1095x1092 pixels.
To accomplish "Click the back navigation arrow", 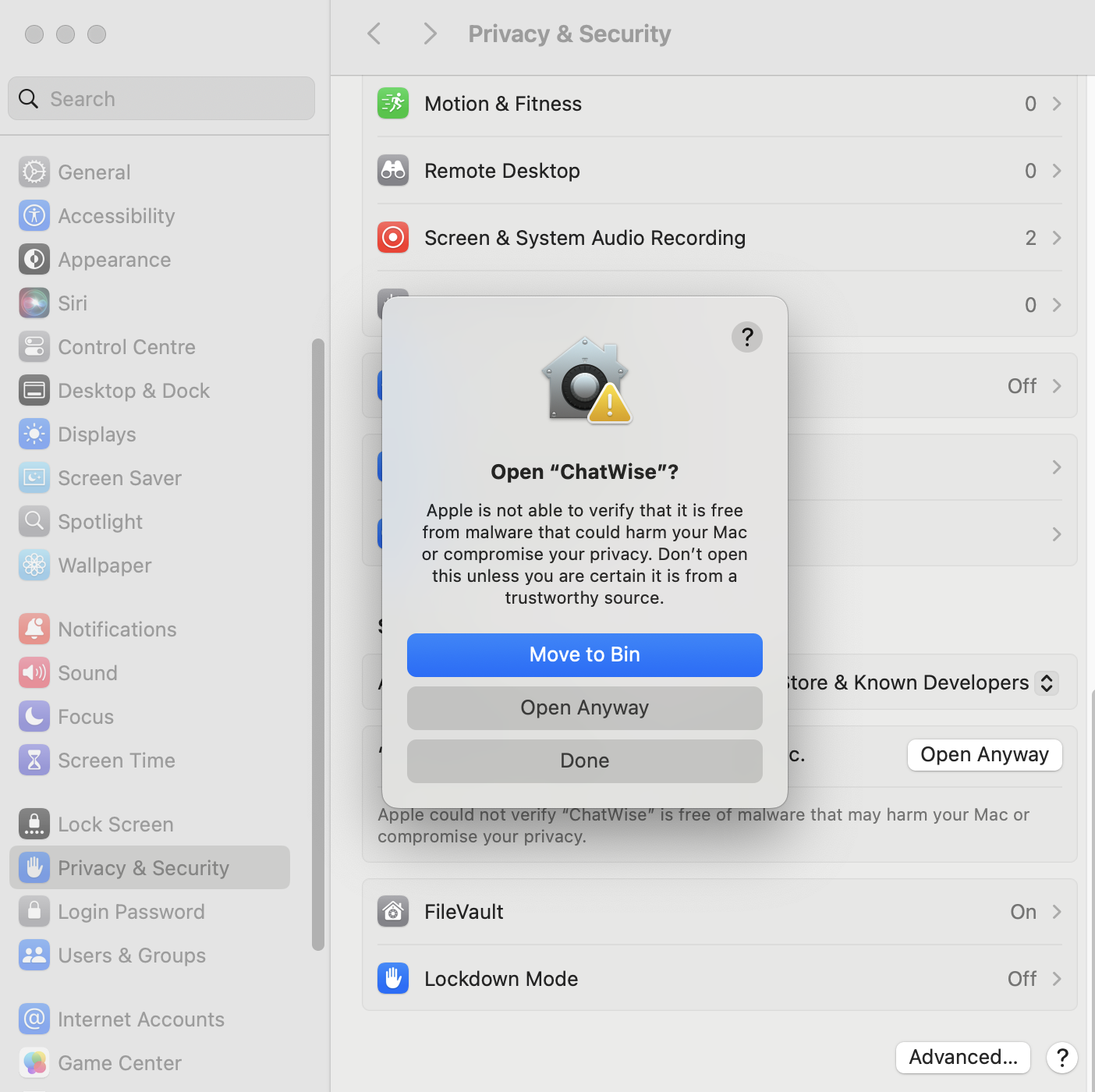I will 374,34.
